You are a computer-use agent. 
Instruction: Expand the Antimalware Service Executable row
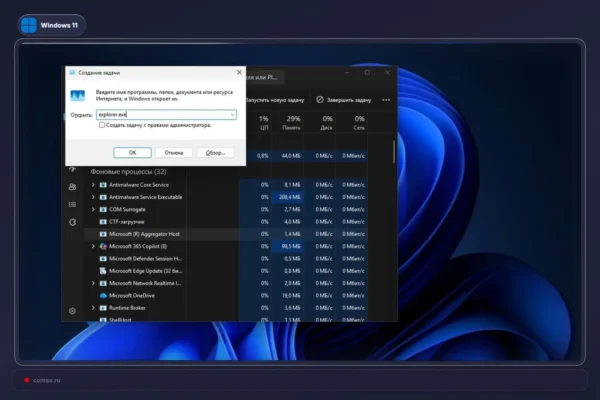pyautogui.click(x=93, y=197)
